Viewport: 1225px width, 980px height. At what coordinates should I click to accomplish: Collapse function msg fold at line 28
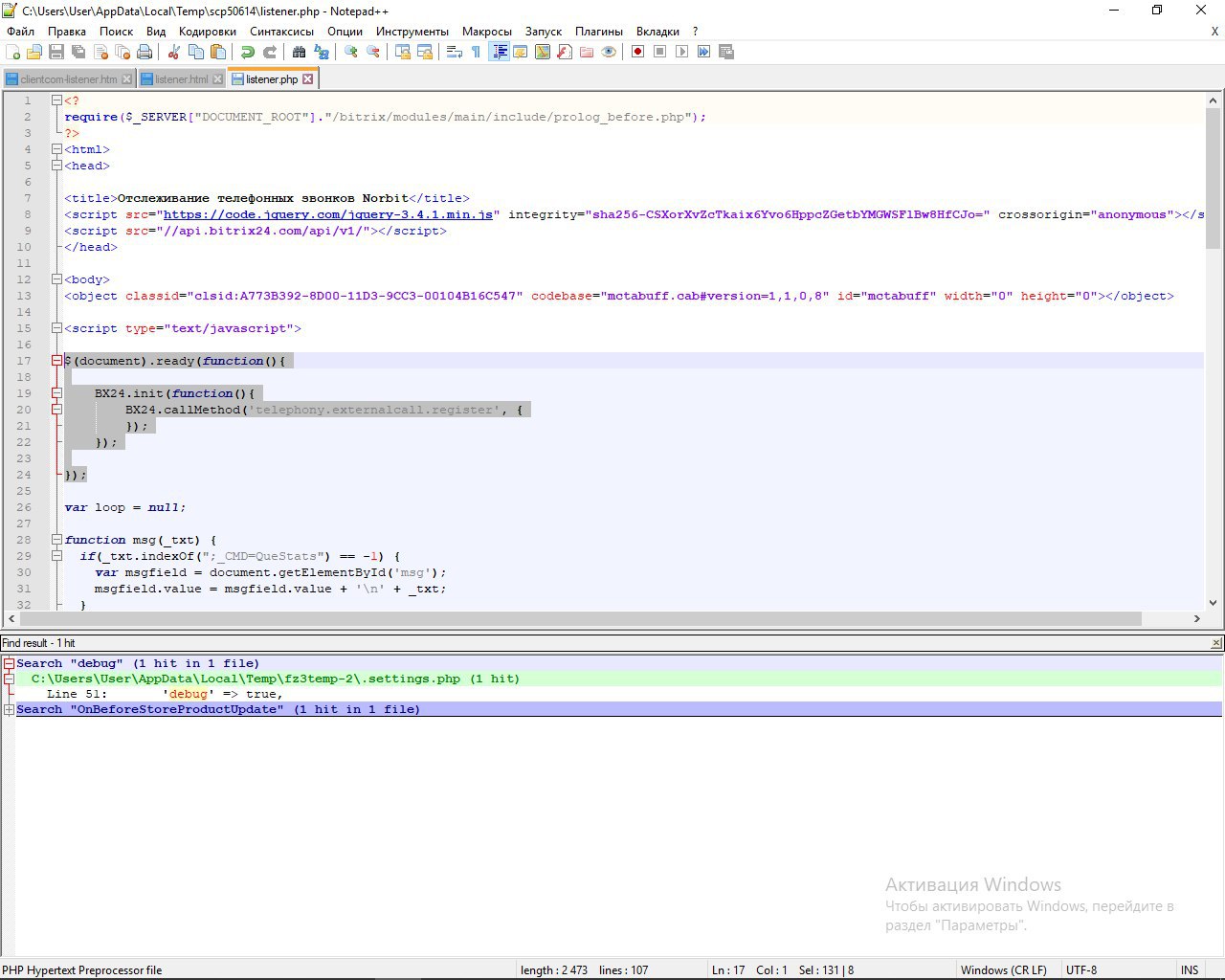(x=56, y=540)
